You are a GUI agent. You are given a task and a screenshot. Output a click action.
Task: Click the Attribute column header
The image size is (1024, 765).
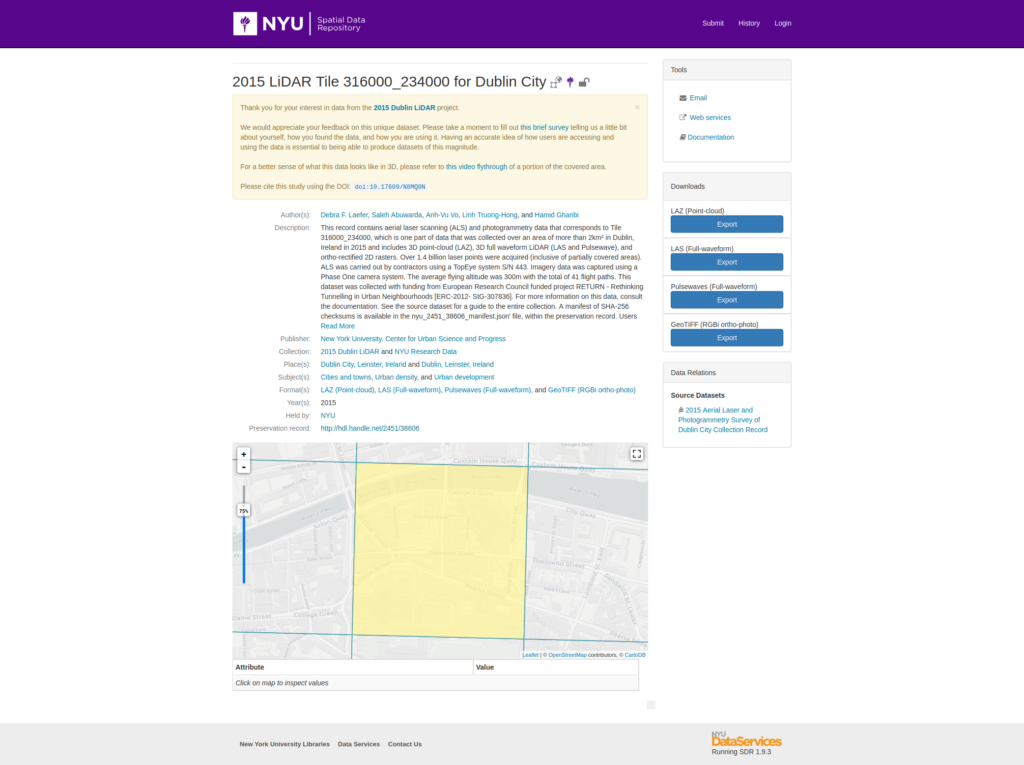point(353,667)
